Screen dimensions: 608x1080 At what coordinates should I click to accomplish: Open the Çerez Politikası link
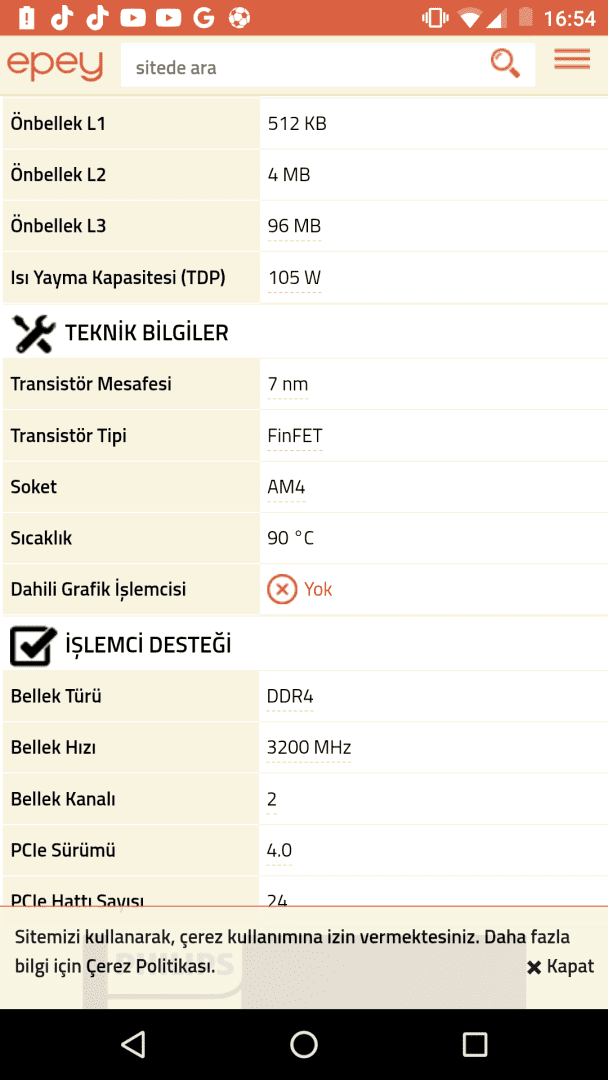149,966
